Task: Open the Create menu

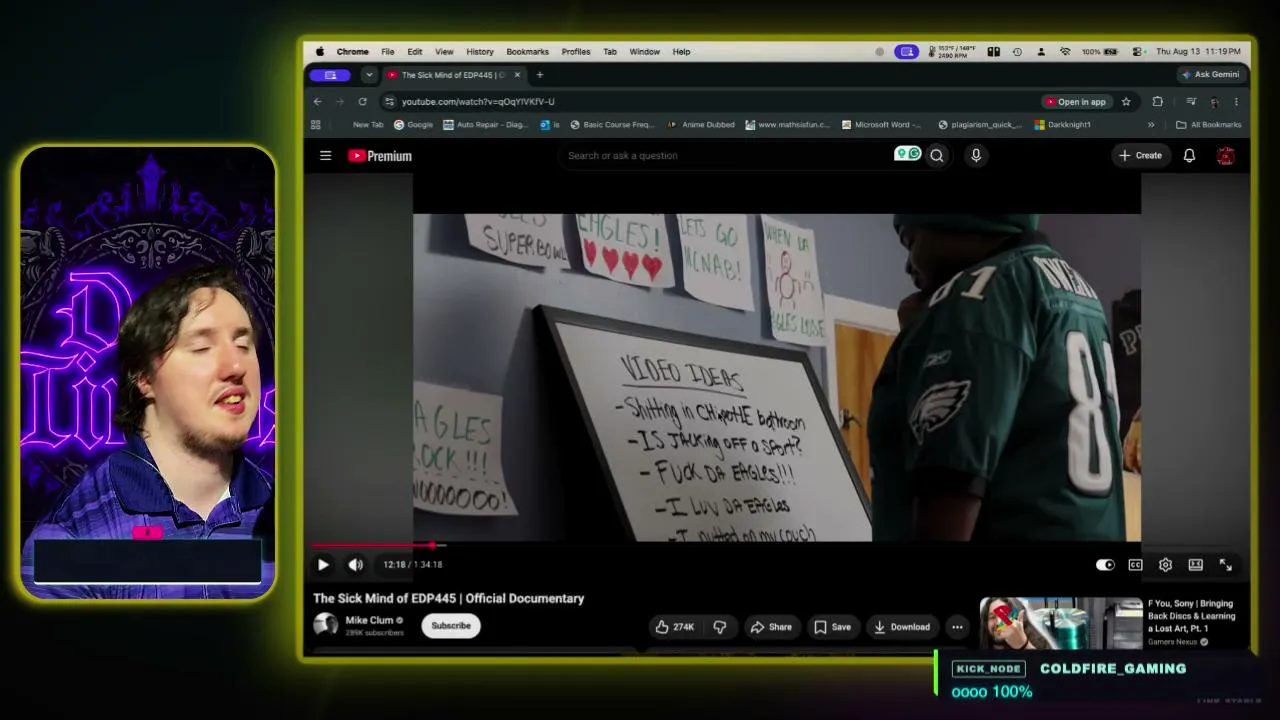Action: 1140,156
